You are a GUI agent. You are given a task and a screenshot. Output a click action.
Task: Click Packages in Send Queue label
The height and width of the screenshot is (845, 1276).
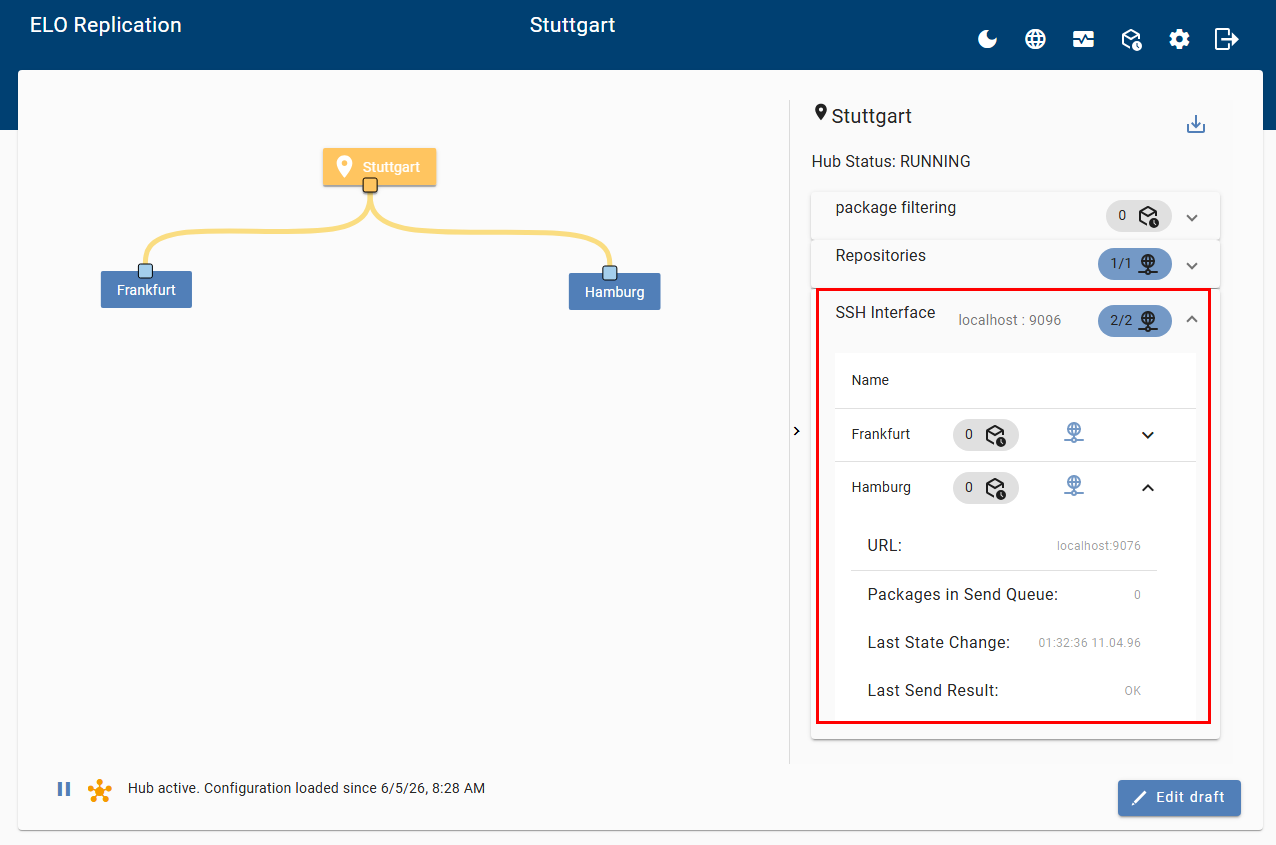963,595
